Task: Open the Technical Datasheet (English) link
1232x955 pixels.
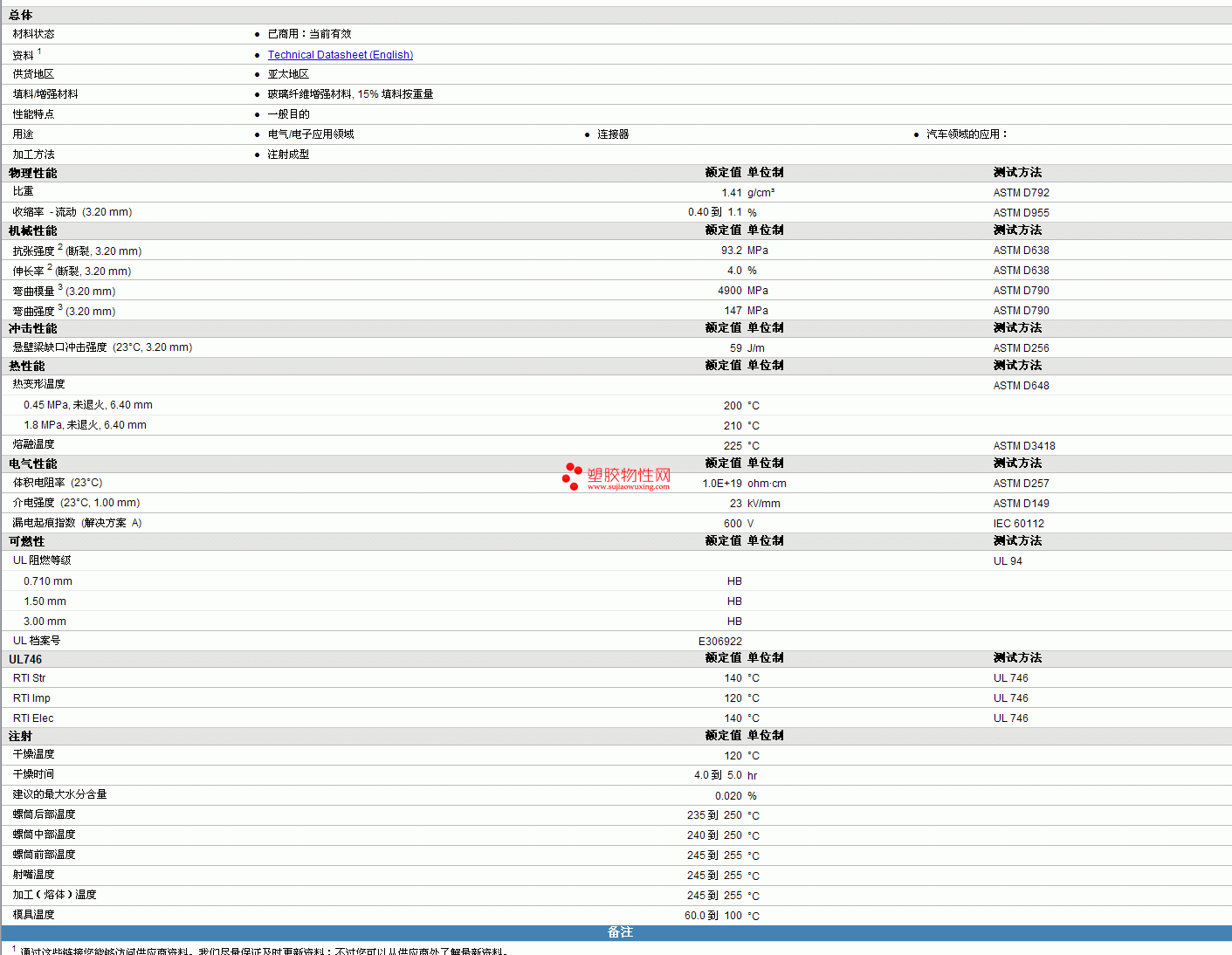Action: pos(340,55)
